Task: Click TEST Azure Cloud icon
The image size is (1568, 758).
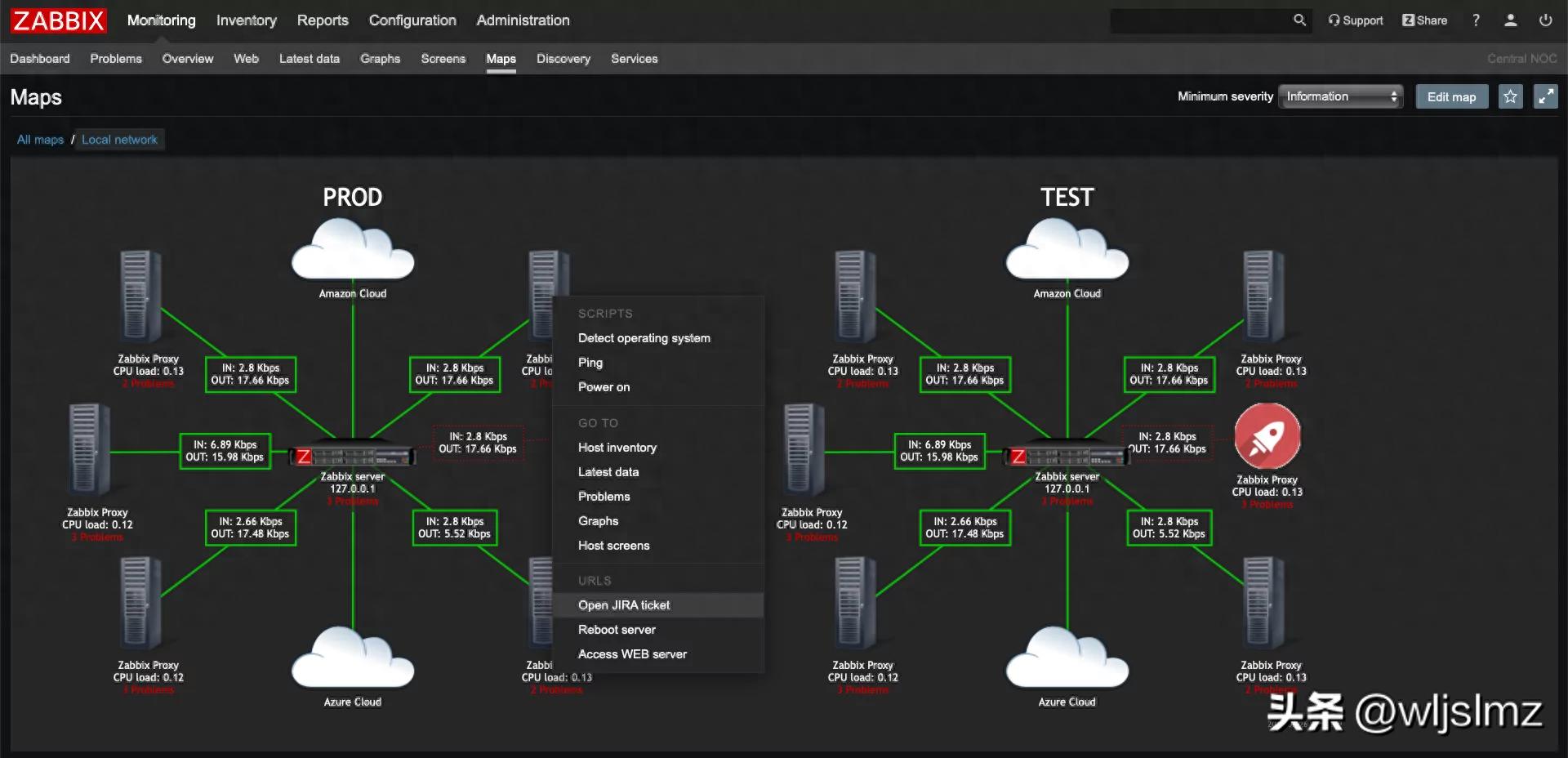Action: 1067,658
